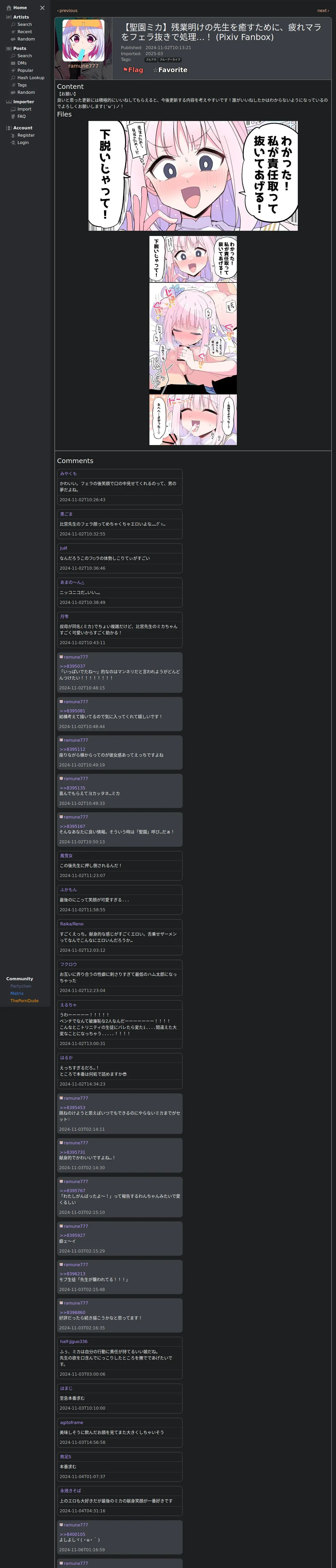The image size is (336, 1568).
Task: Click commenter name Raika/Reno
Action: (x=72, y=924)
